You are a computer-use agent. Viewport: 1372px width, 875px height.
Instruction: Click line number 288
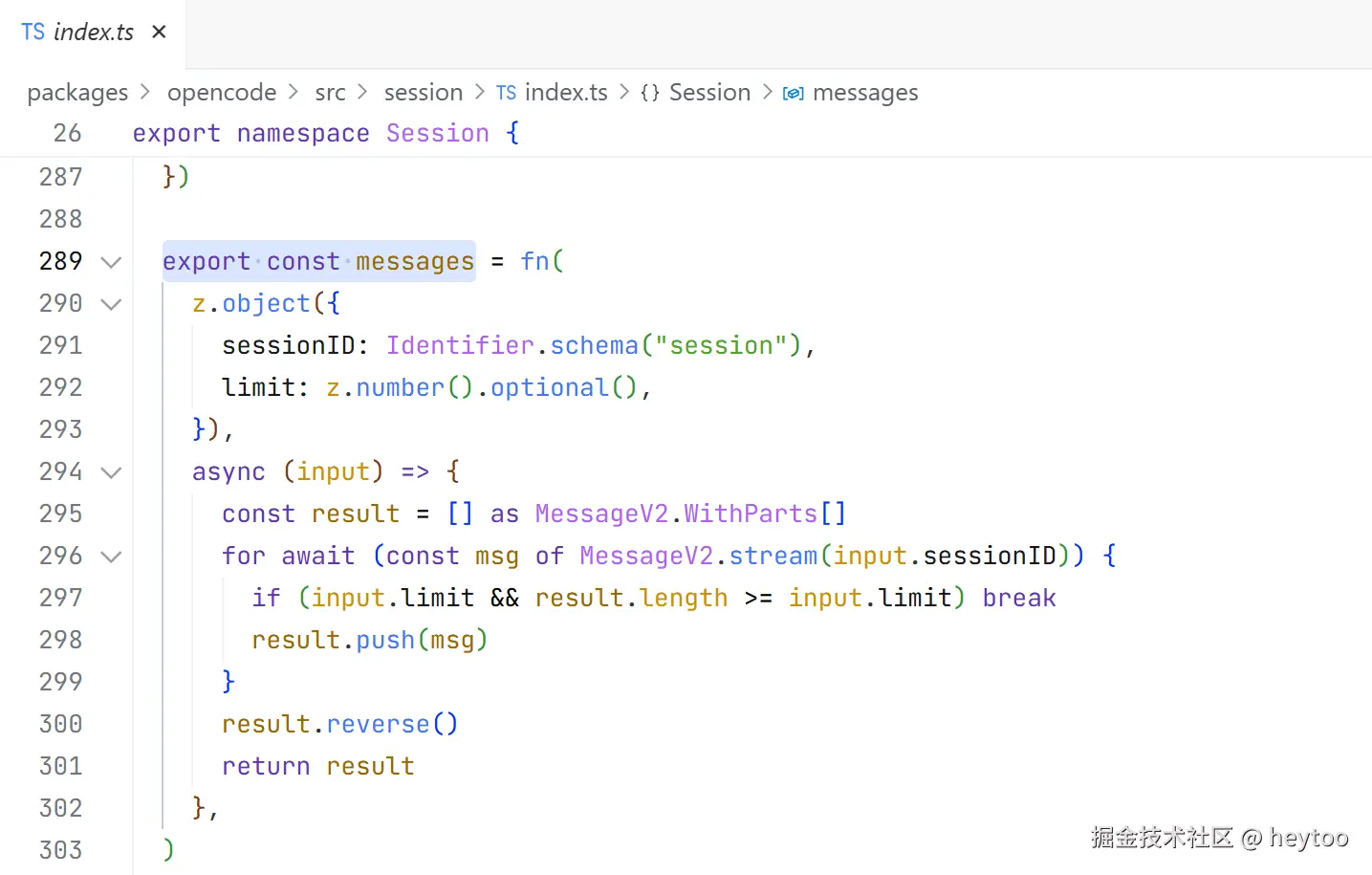(x=60, y=219)
